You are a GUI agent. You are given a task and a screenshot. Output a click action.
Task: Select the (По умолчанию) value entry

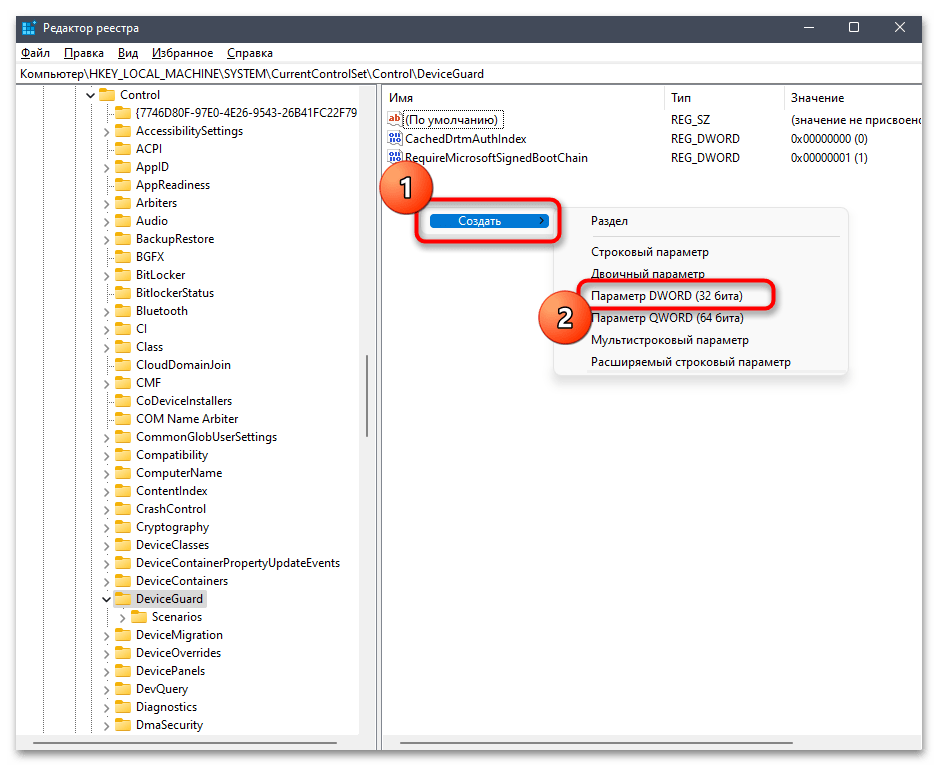[452, 120]
